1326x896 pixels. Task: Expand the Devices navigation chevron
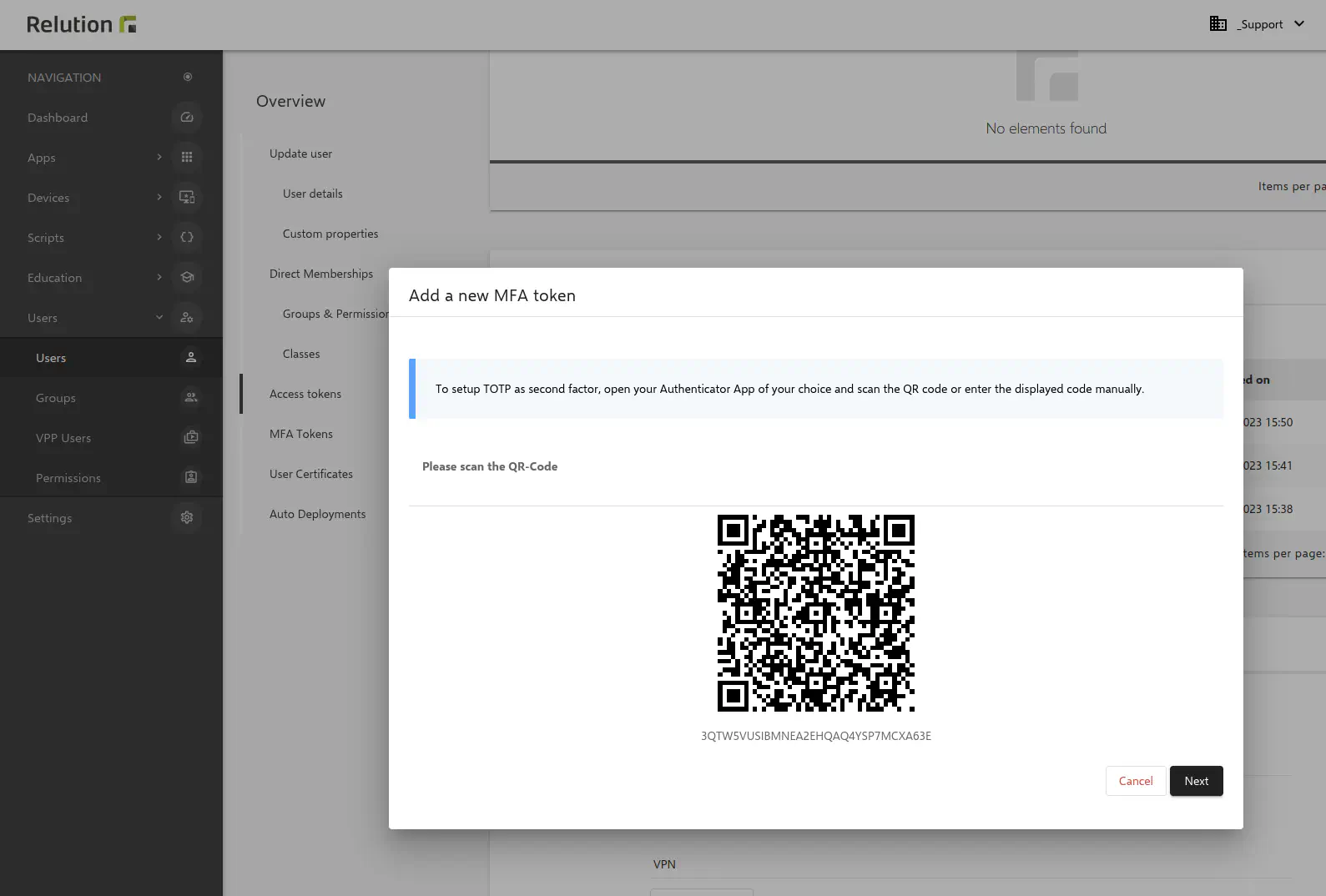(x=159, y=198)
